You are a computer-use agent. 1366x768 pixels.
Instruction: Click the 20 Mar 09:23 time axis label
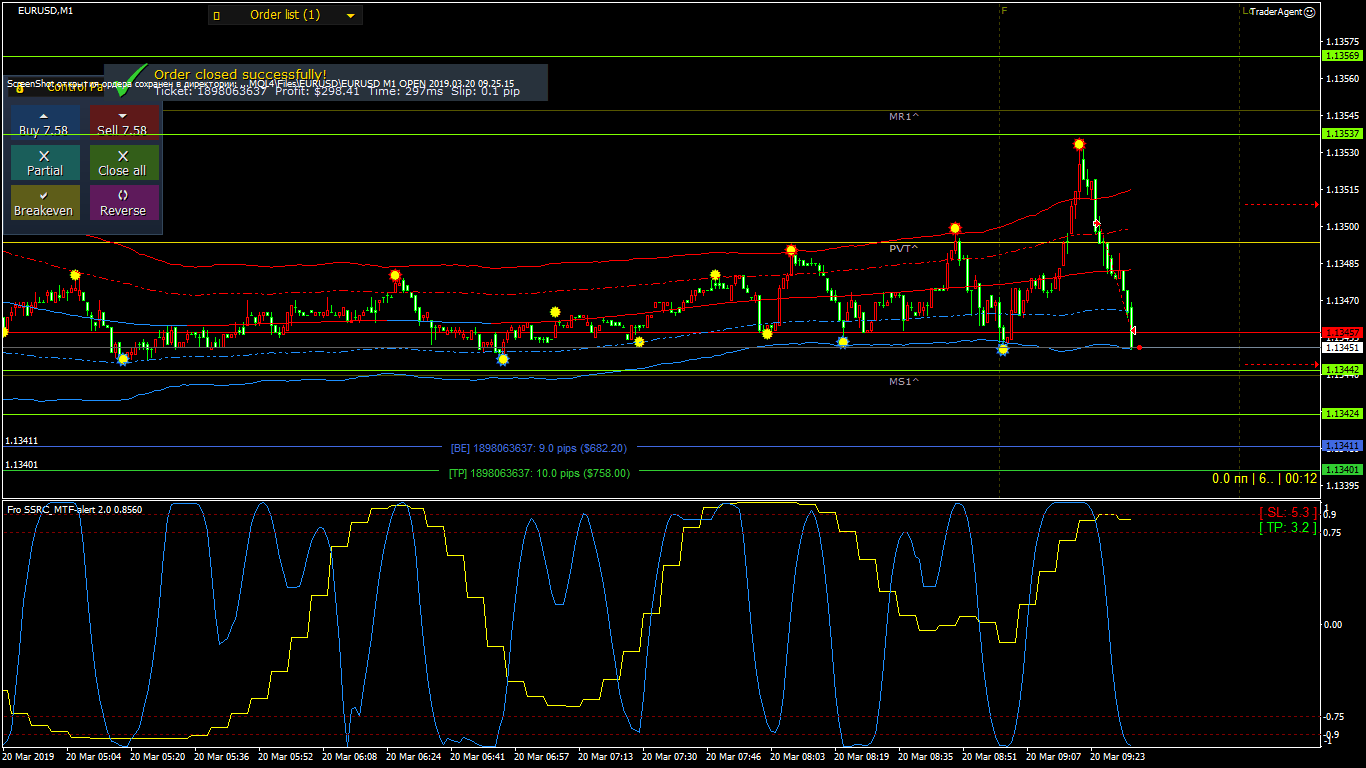[1117, 757]
